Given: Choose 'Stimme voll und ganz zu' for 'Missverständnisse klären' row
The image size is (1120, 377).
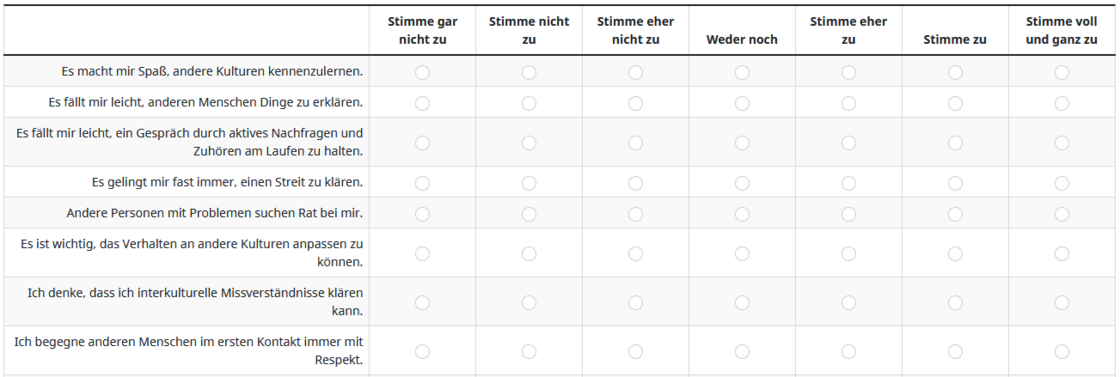Looking at the screenshot, I should pos(1061,303).
